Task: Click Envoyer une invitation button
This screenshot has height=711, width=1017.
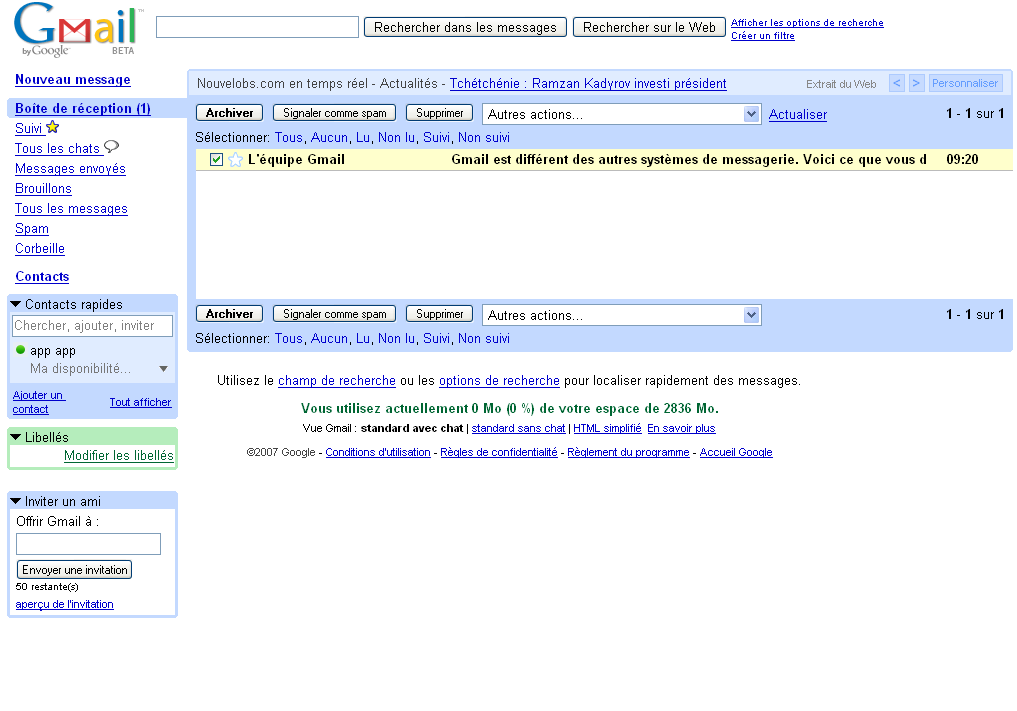Action: [x=75, y=570]
